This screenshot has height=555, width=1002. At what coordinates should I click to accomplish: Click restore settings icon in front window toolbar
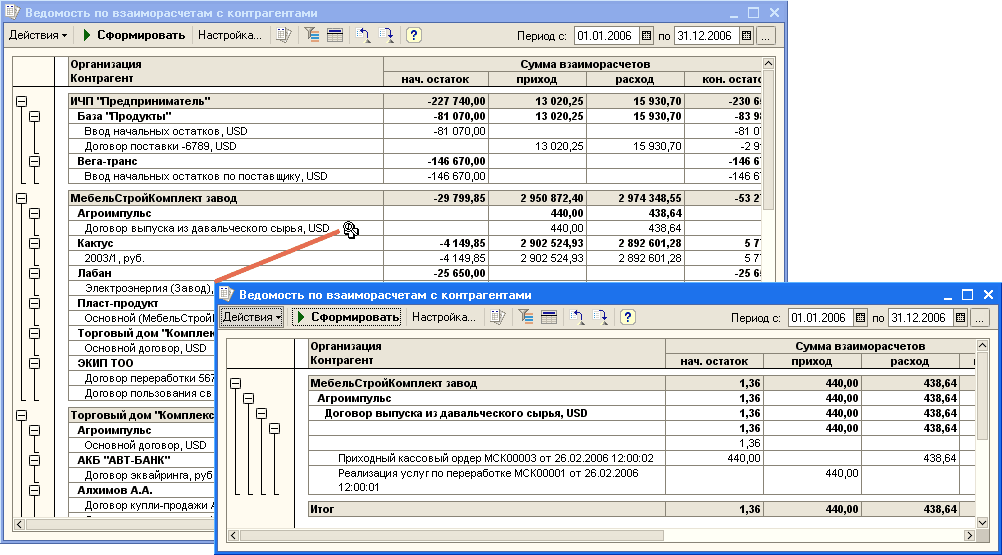[x=577, y=317]
